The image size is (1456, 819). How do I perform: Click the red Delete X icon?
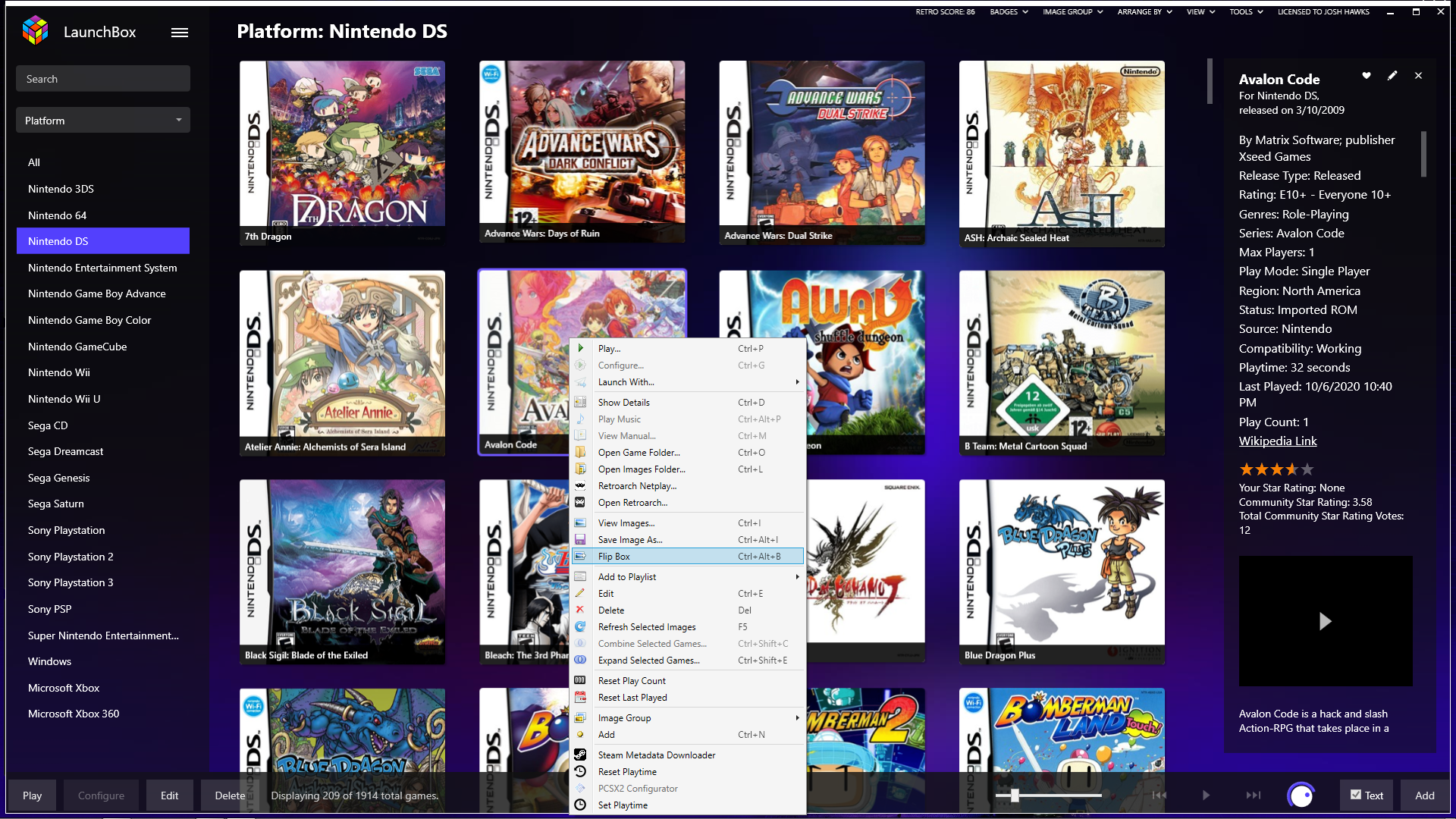[x=580, y=610]
